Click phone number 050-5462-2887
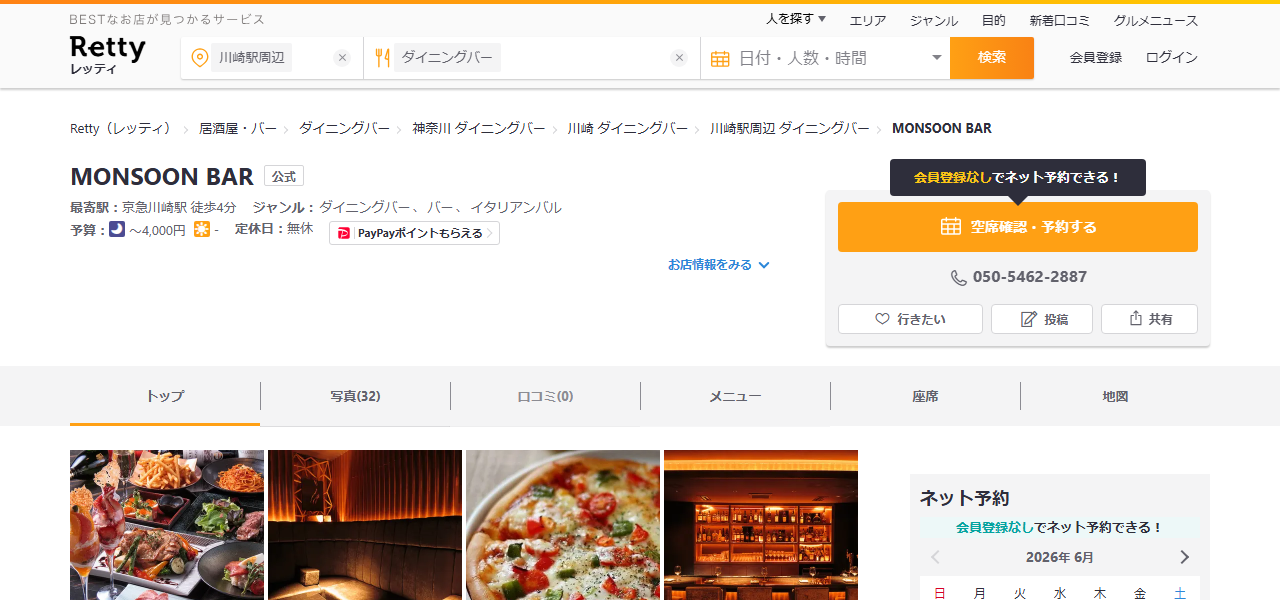 click(x=1018, y=277)
